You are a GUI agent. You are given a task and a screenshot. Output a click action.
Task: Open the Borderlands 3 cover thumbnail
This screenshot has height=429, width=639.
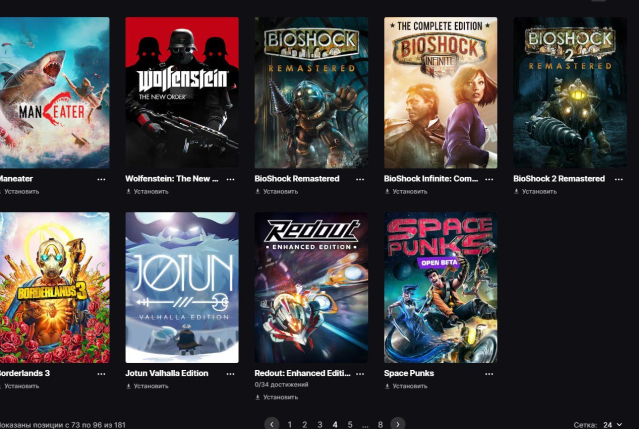coord(54,287)
